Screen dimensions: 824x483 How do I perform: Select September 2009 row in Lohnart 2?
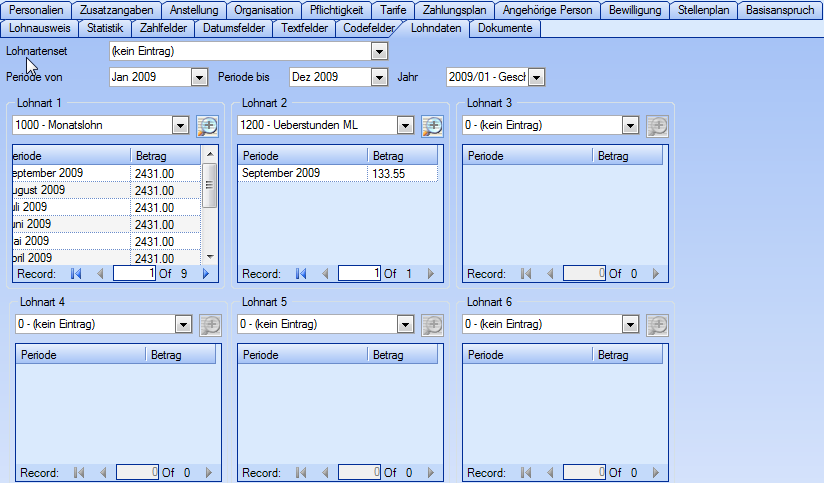click(x=337, y=173)
